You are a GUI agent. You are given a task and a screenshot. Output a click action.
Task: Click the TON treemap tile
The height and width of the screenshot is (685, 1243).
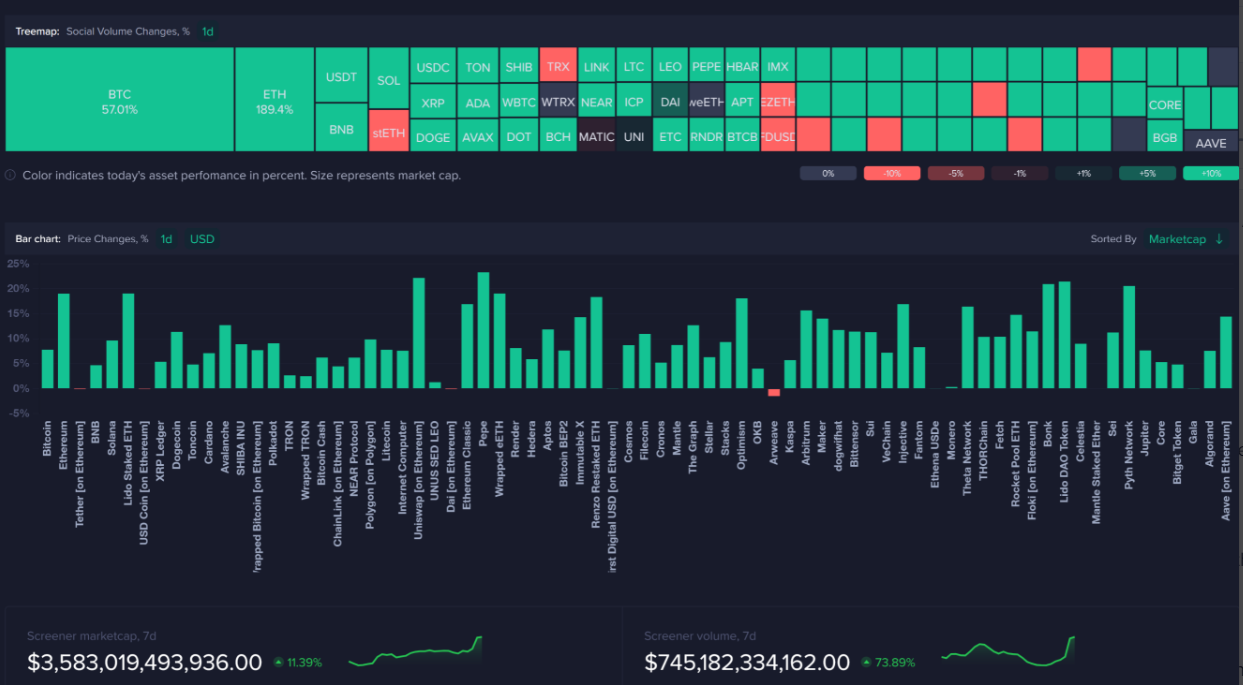point(478,67)
